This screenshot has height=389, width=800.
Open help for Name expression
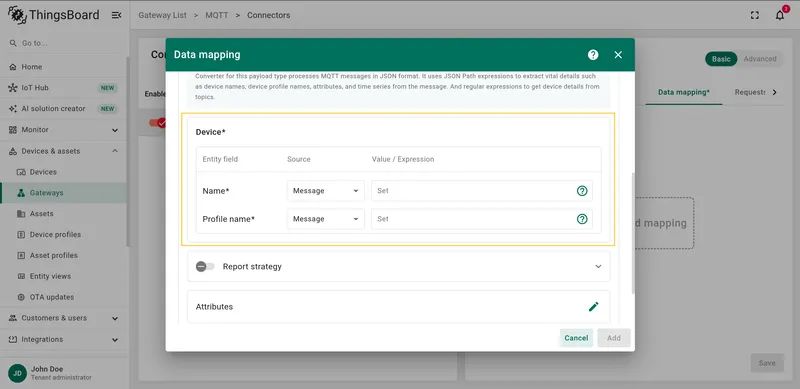click(582, 191)
